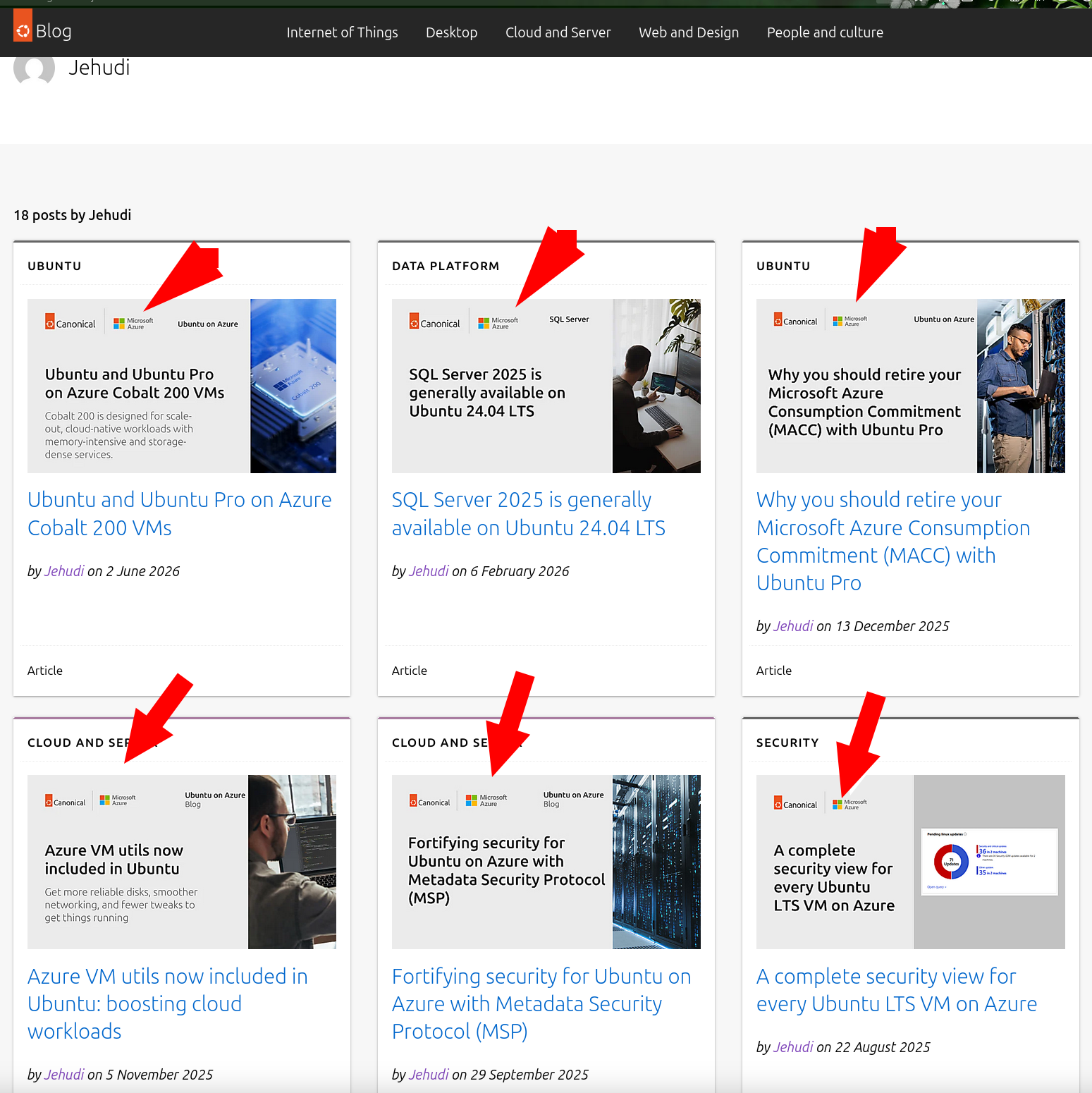Click Jehudi author link dated 22 August 2025
The width and height of the screenshot is (1092, 1093).
click(793, 1047)
